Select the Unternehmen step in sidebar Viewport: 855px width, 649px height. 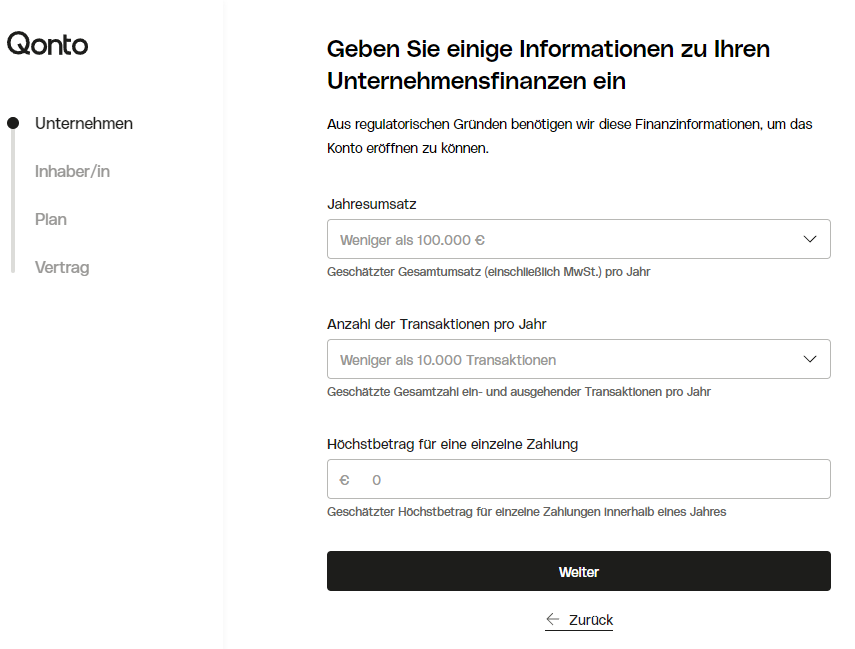tap(84, 123)
